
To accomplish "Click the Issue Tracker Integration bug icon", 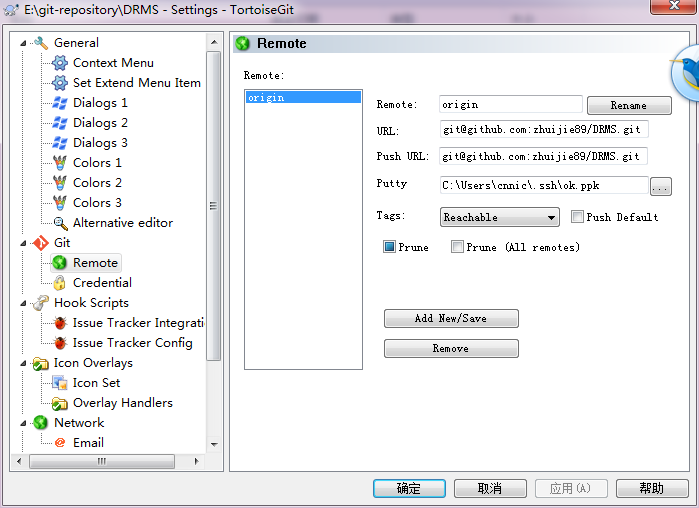I will click(60, 323).
